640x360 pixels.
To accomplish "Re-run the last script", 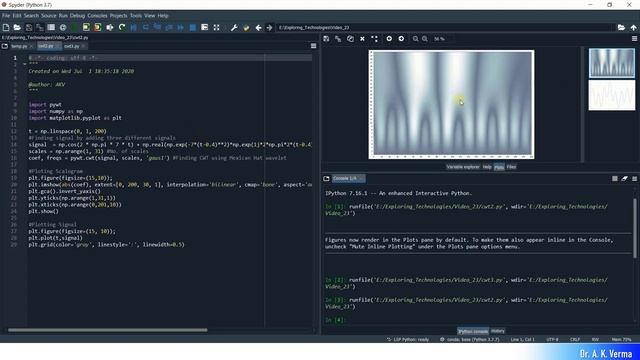I will [122, 27].
